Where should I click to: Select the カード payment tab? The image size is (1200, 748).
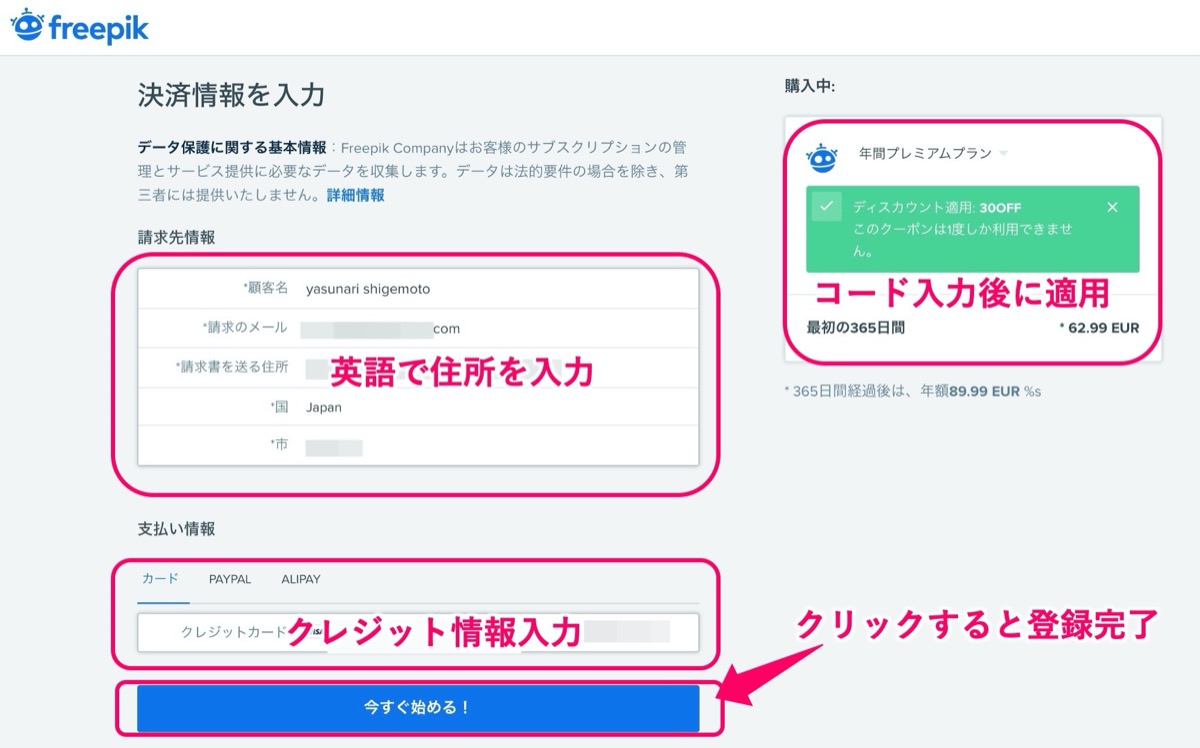[161, 579]
